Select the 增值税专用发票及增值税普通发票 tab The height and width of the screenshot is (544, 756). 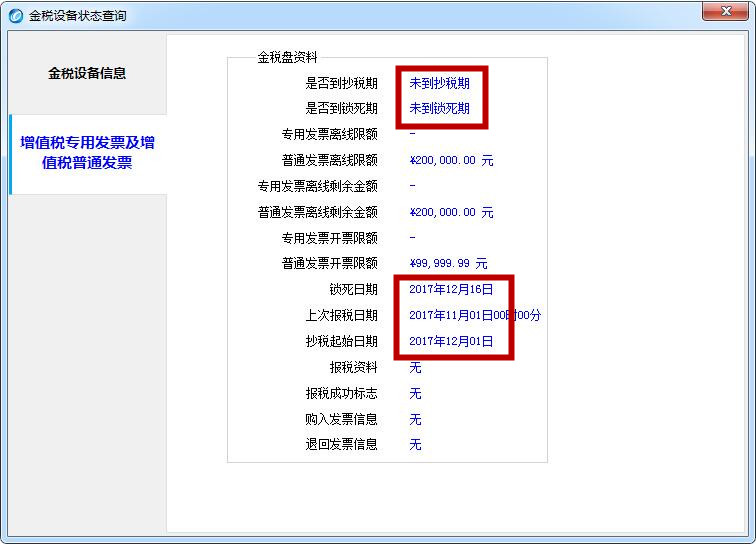[88, 153]
